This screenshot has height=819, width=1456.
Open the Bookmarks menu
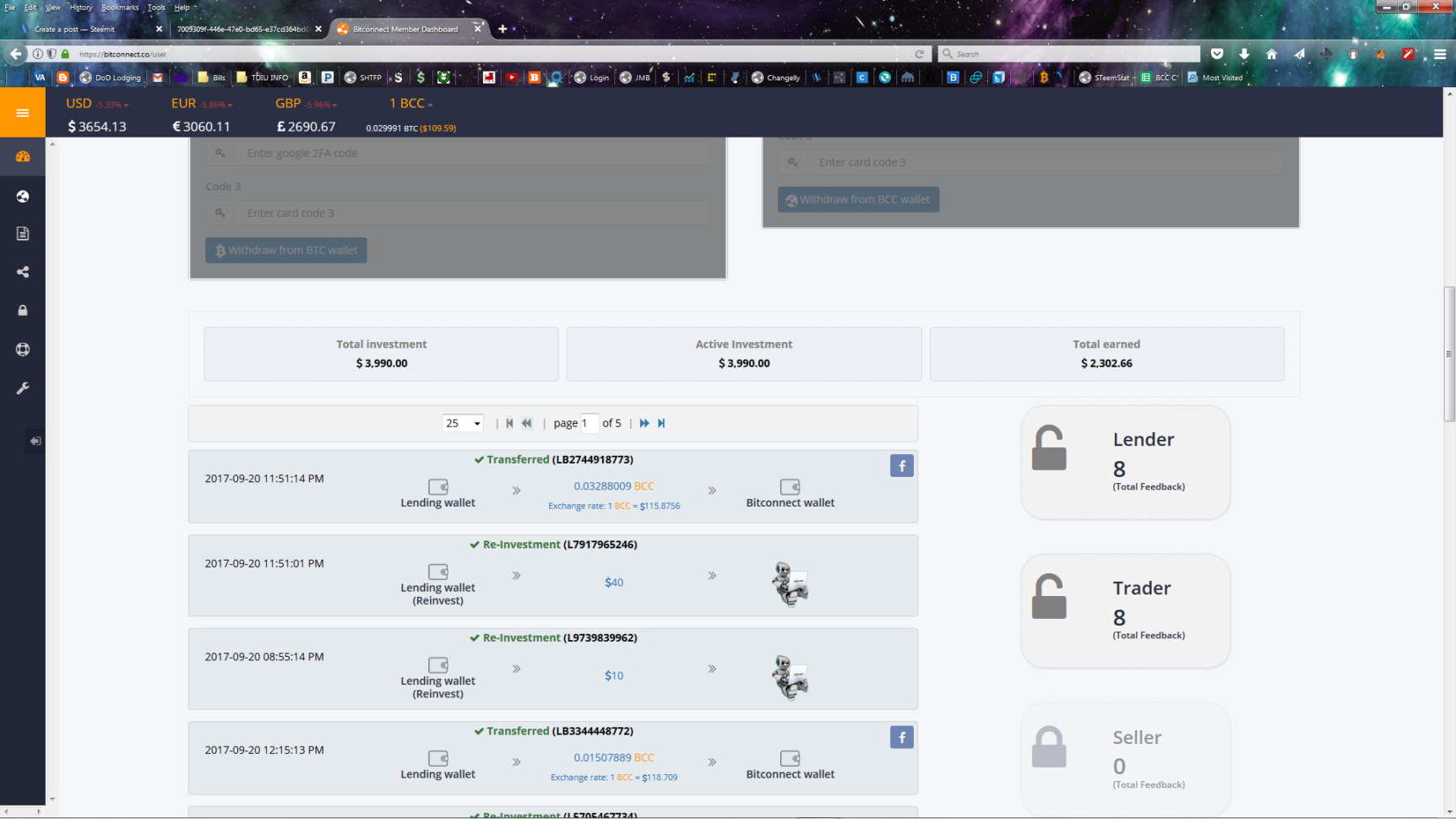[x=120, y=8]
